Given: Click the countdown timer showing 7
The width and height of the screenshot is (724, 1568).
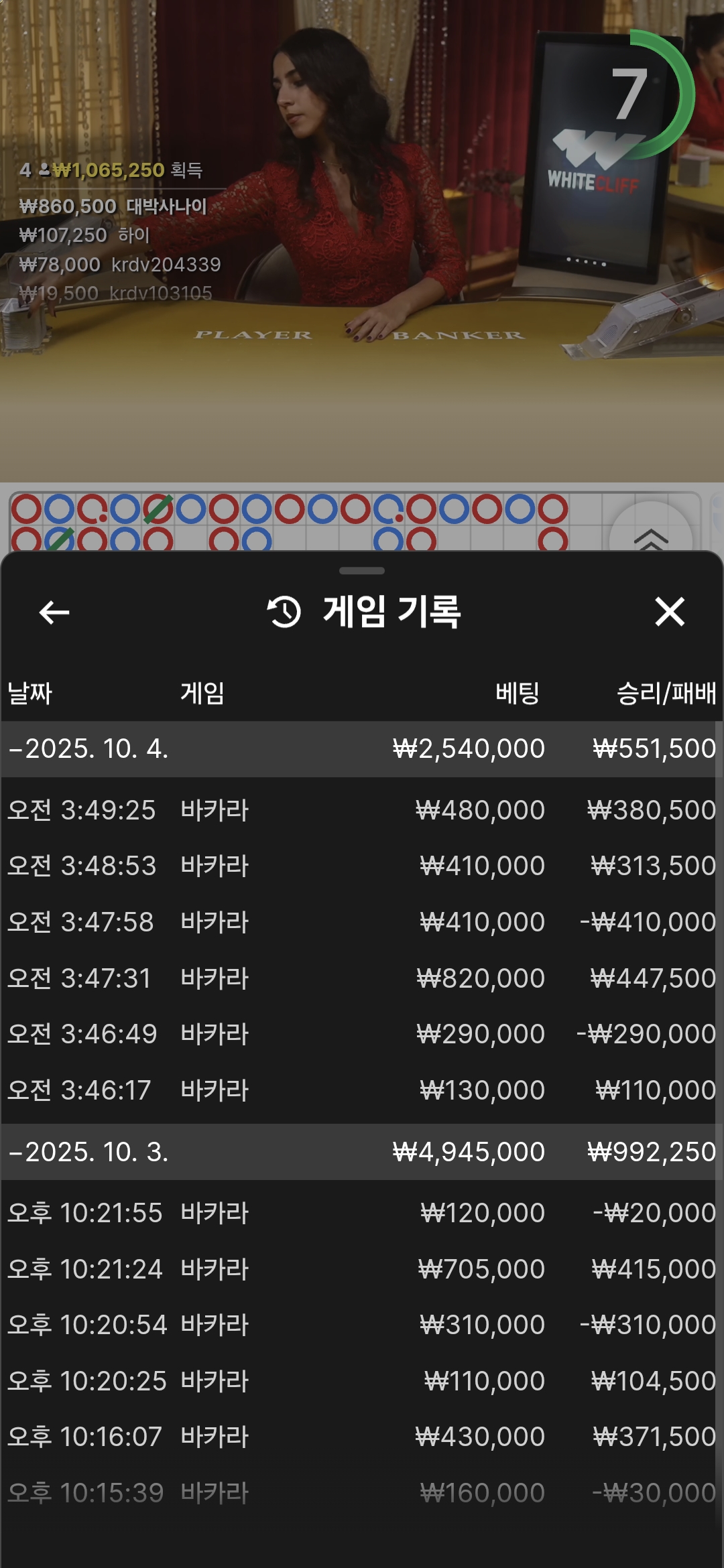Looking at the screenshot, I should 630,95.
